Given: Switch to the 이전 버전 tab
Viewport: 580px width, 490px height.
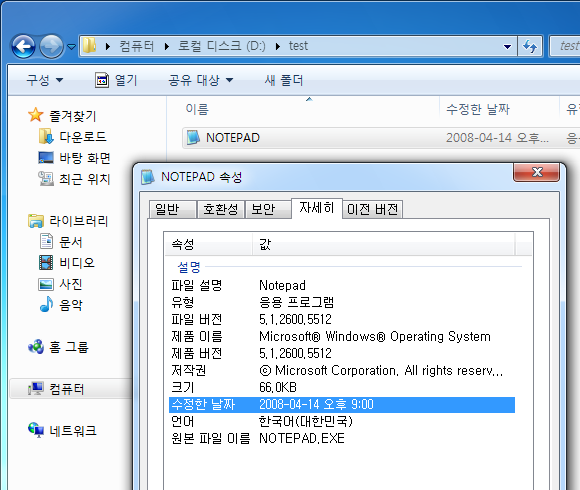Looking at the screenshot, I should coord(372,209).
